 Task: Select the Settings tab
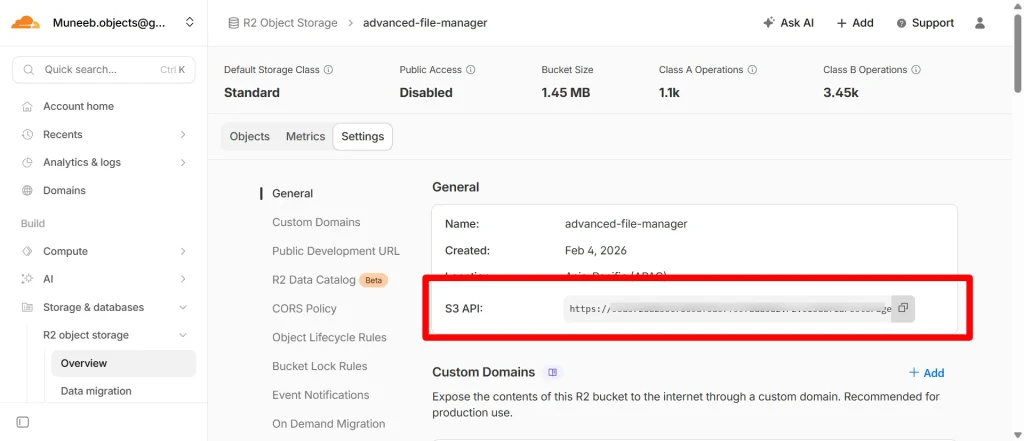click(x=362, y=137)
